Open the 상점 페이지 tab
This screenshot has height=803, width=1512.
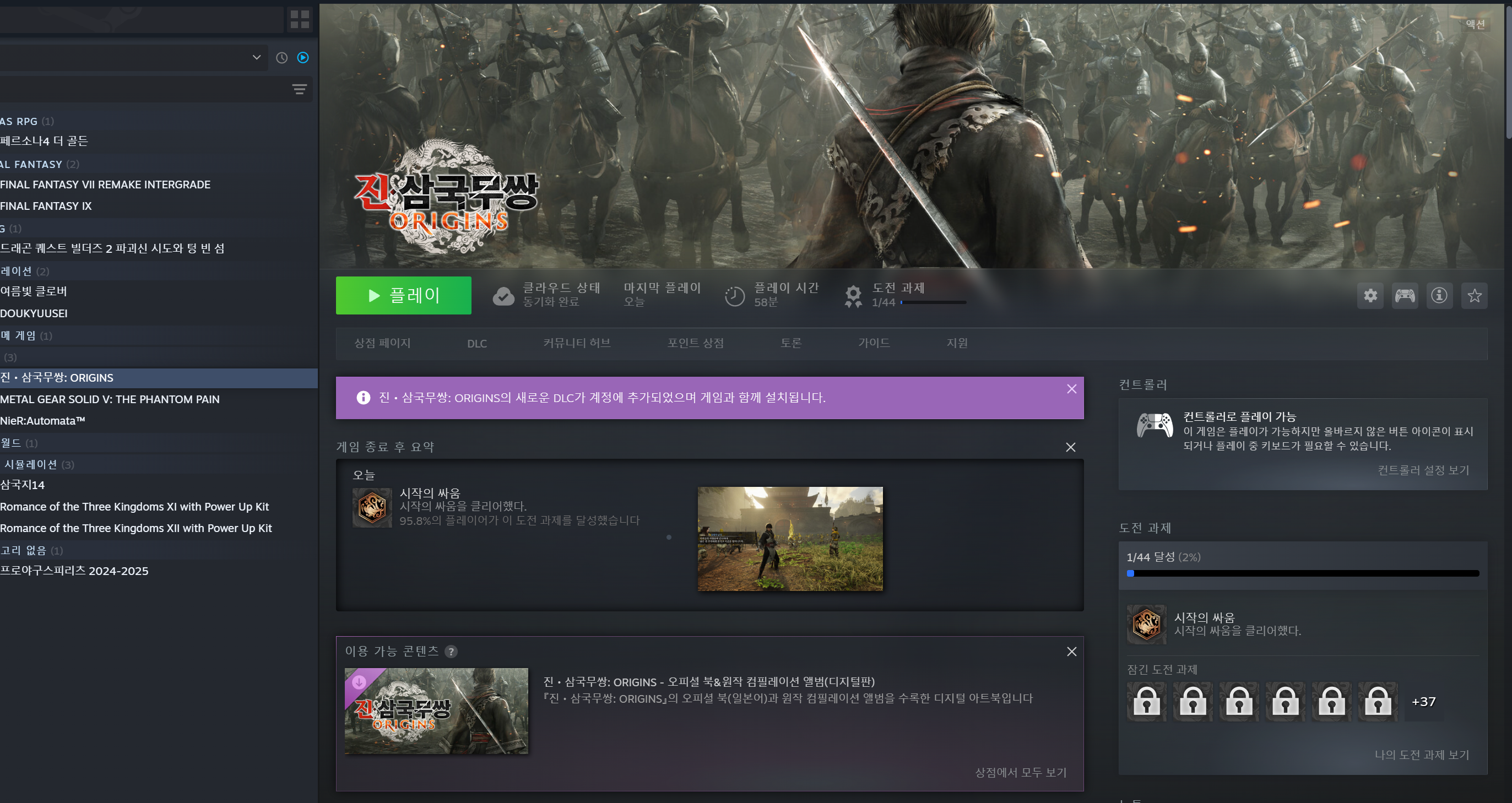(x=383, y=343)
